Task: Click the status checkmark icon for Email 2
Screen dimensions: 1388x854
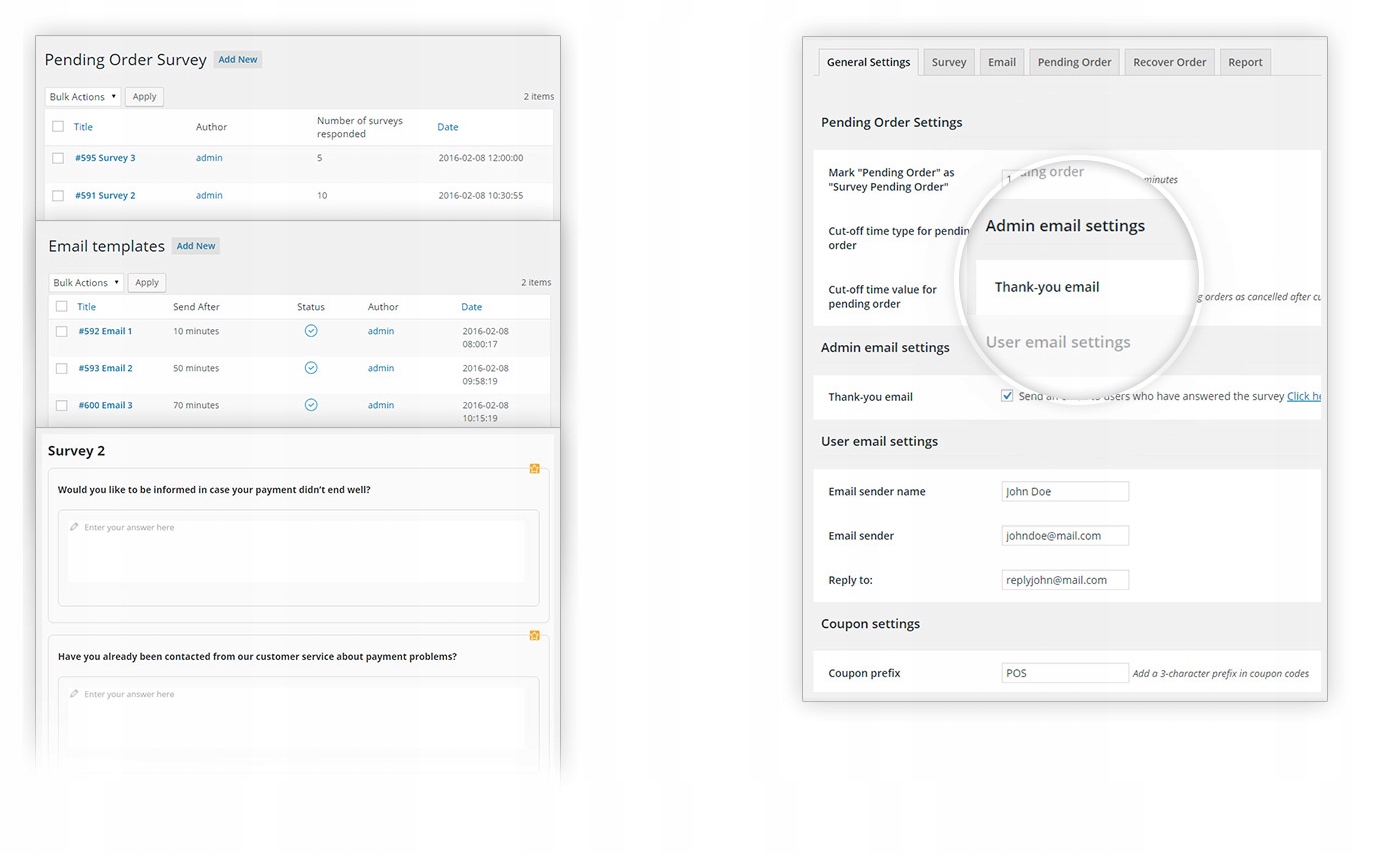Action: (x=311, y=368)
